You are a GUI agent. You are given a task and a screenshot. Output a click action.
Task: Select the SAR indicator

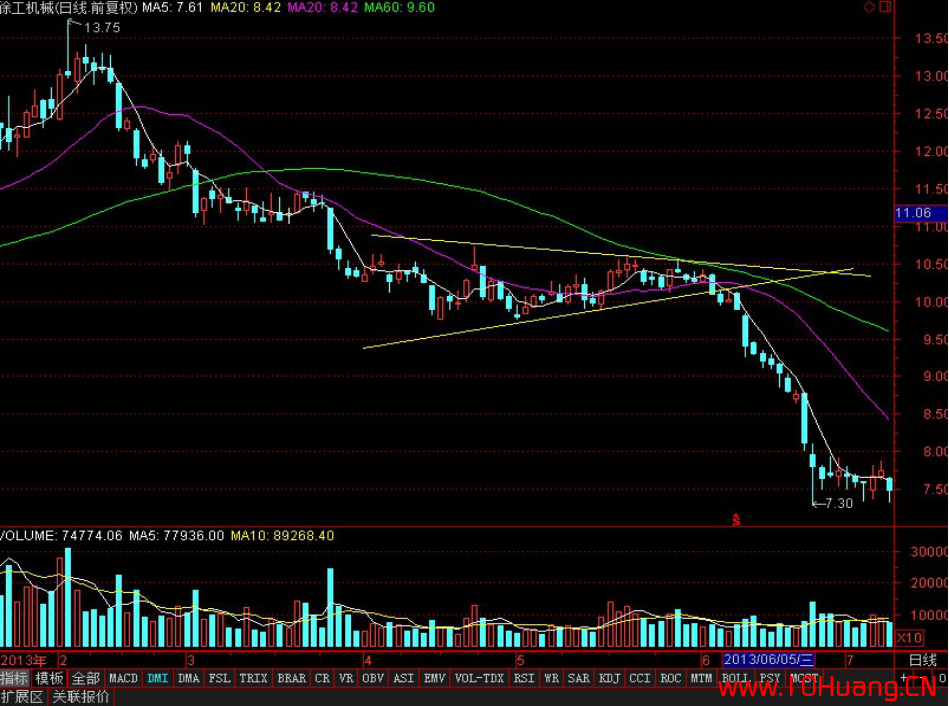[x=579, y=678]
